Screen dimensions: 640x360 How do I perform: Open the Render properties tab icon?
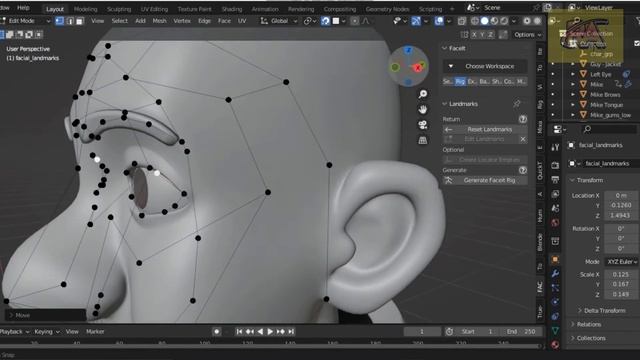pyautogui.click(x=555, y=165)
